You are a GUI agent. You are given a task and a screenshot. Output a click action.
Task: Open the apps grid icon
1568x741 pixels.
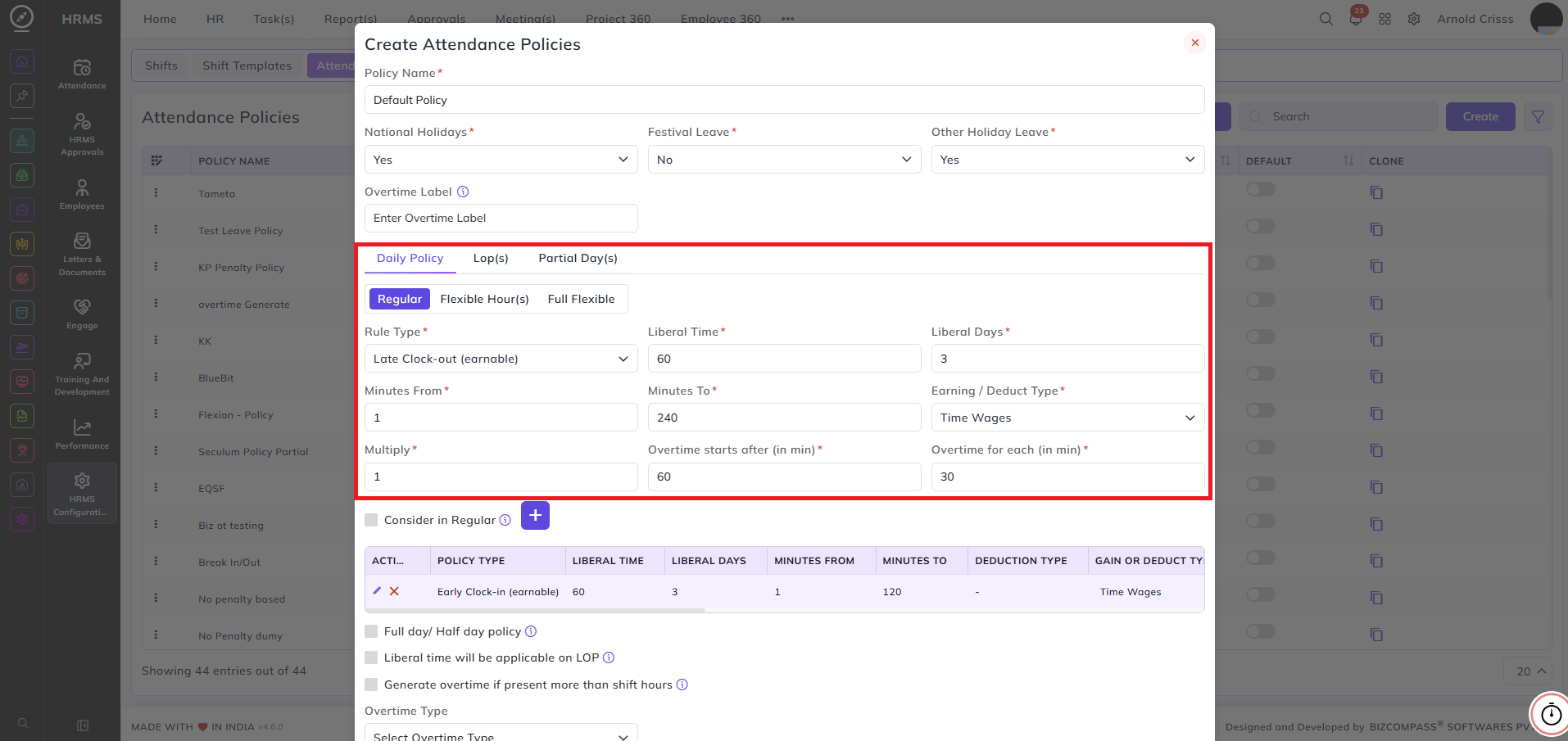[x=1385, y=19]
